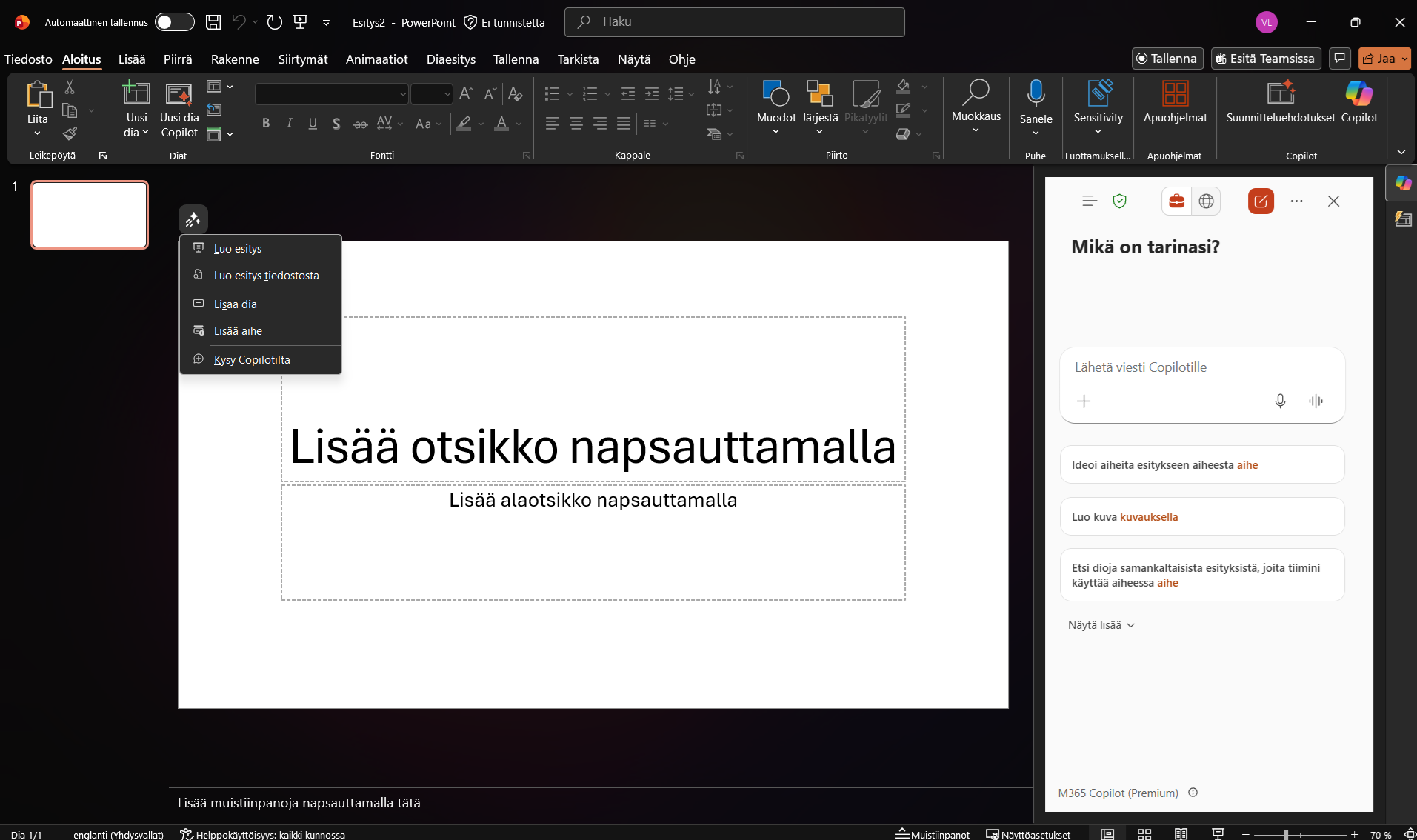Click the zoom slider in status bar
1417x840 pixels.
click(1286, 835)
